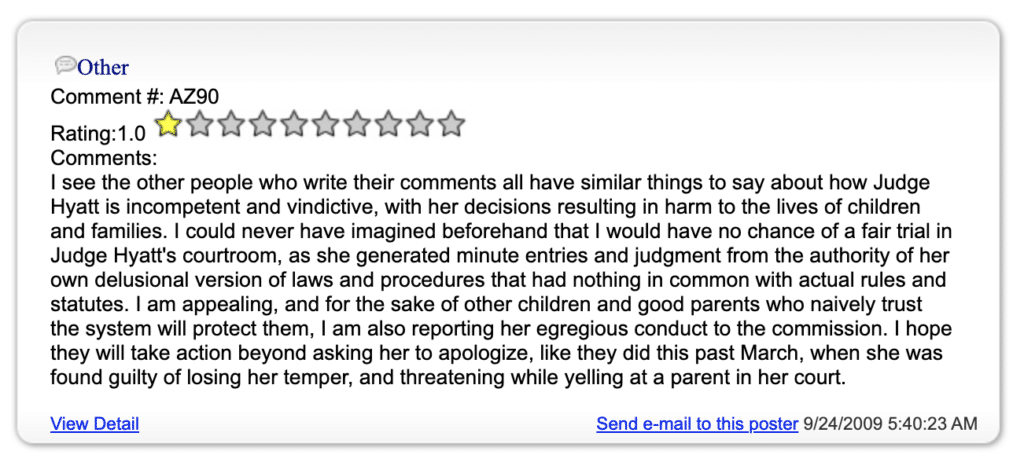Click the 9/24/2009 5:40:23 AM timestamp

(x=890, y=424)
